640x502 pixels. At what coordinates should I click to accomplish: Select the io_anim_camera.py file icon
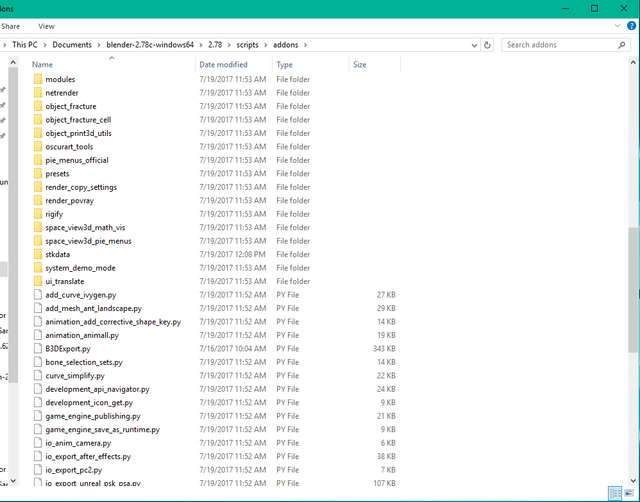[x=38, y=443]
